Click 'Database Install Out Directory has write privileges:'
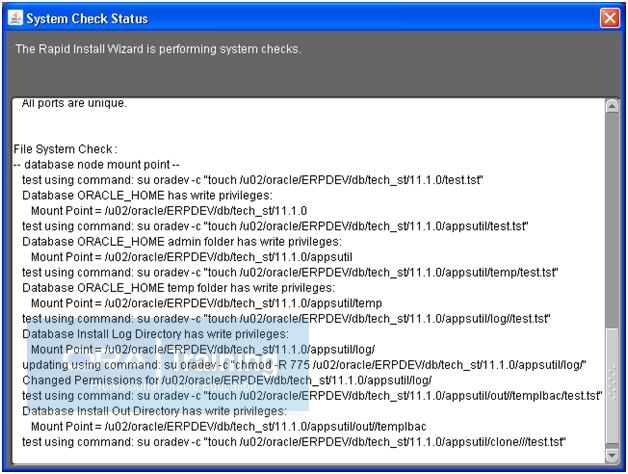The width and height of the screenshot is (628, 474). tap(154, 411)
